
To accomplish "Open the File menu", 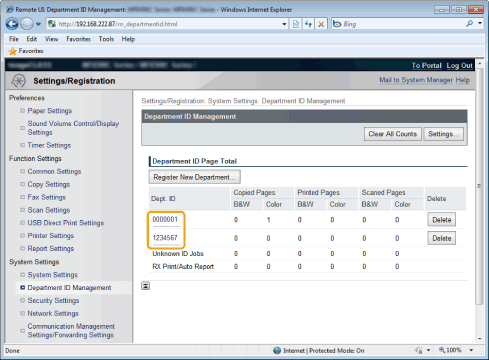I will coord(14,39).
